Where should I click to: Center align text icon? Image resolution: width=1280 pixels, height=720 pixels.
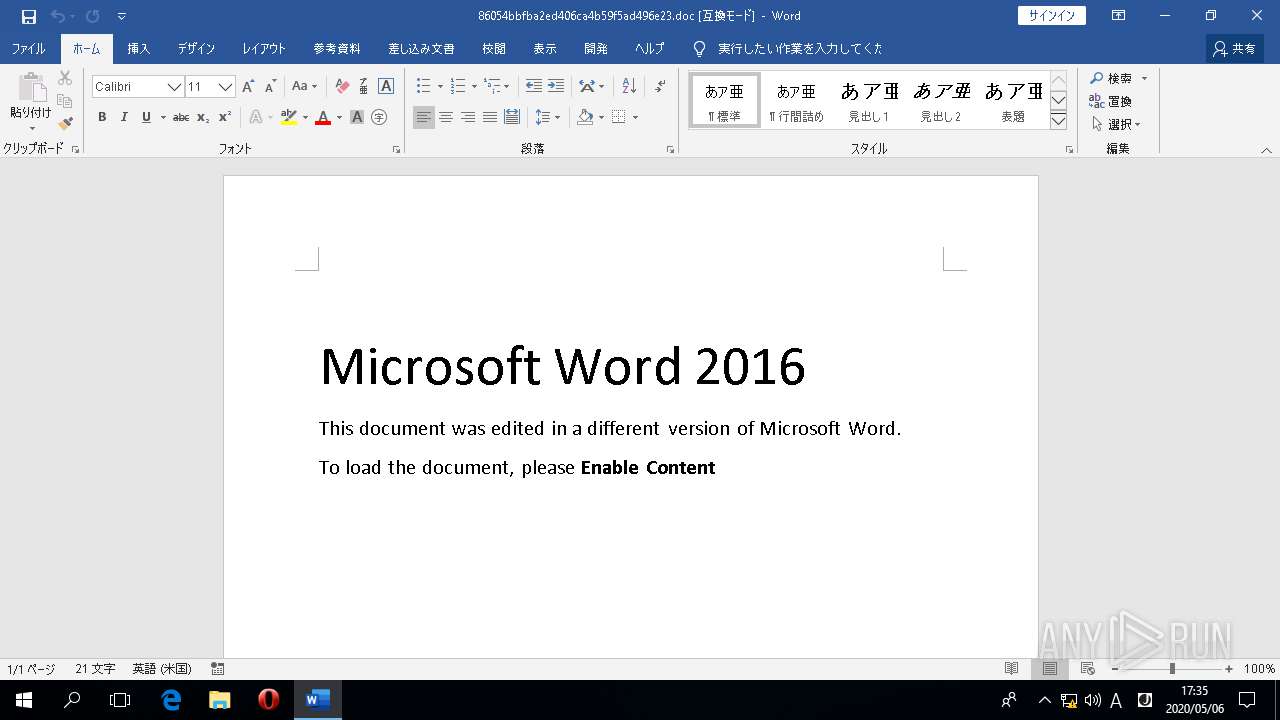pyautogui.click(x=446, y=117)
